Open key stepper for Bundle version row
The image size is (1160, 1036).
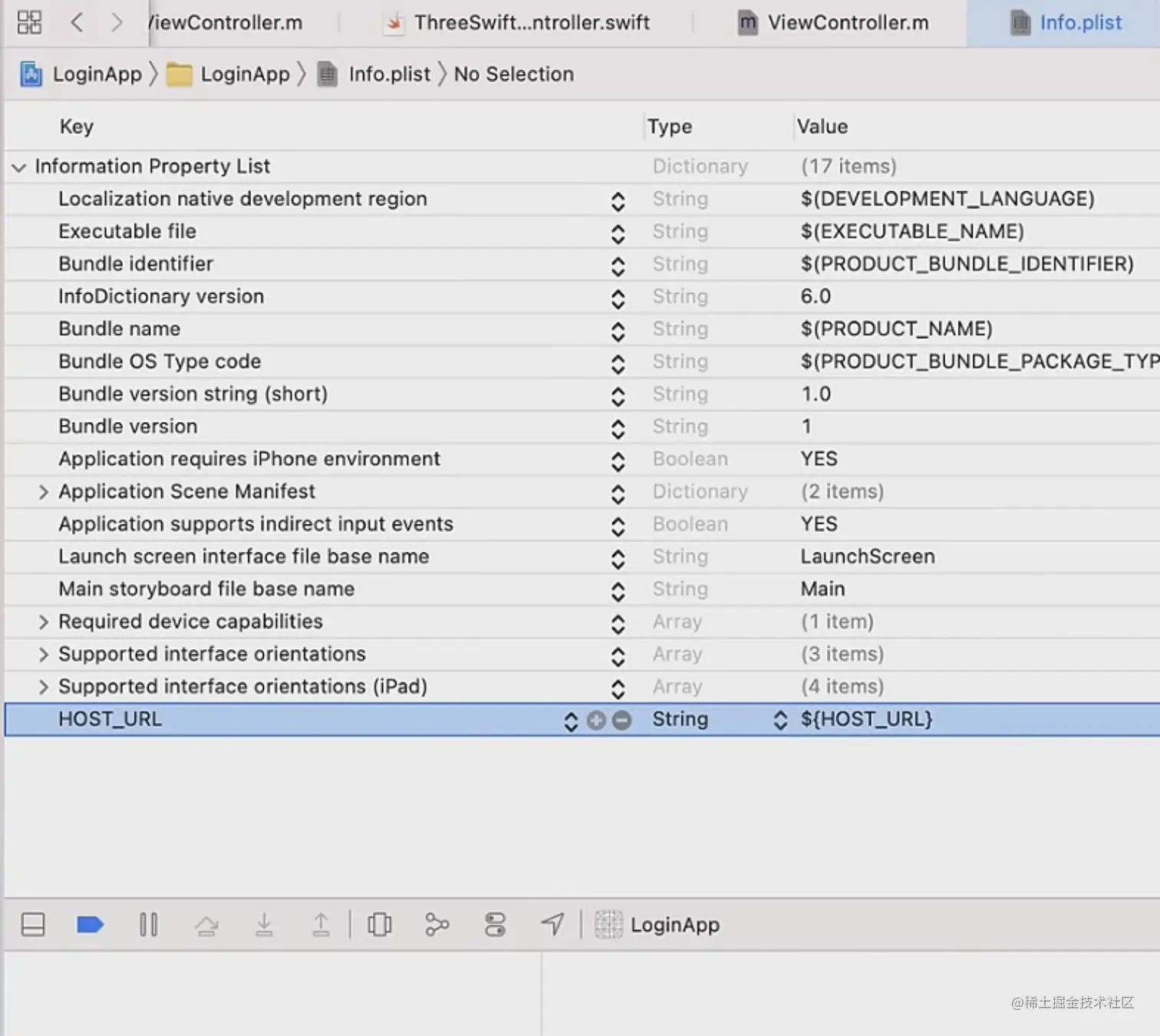[x=618, y=428]
